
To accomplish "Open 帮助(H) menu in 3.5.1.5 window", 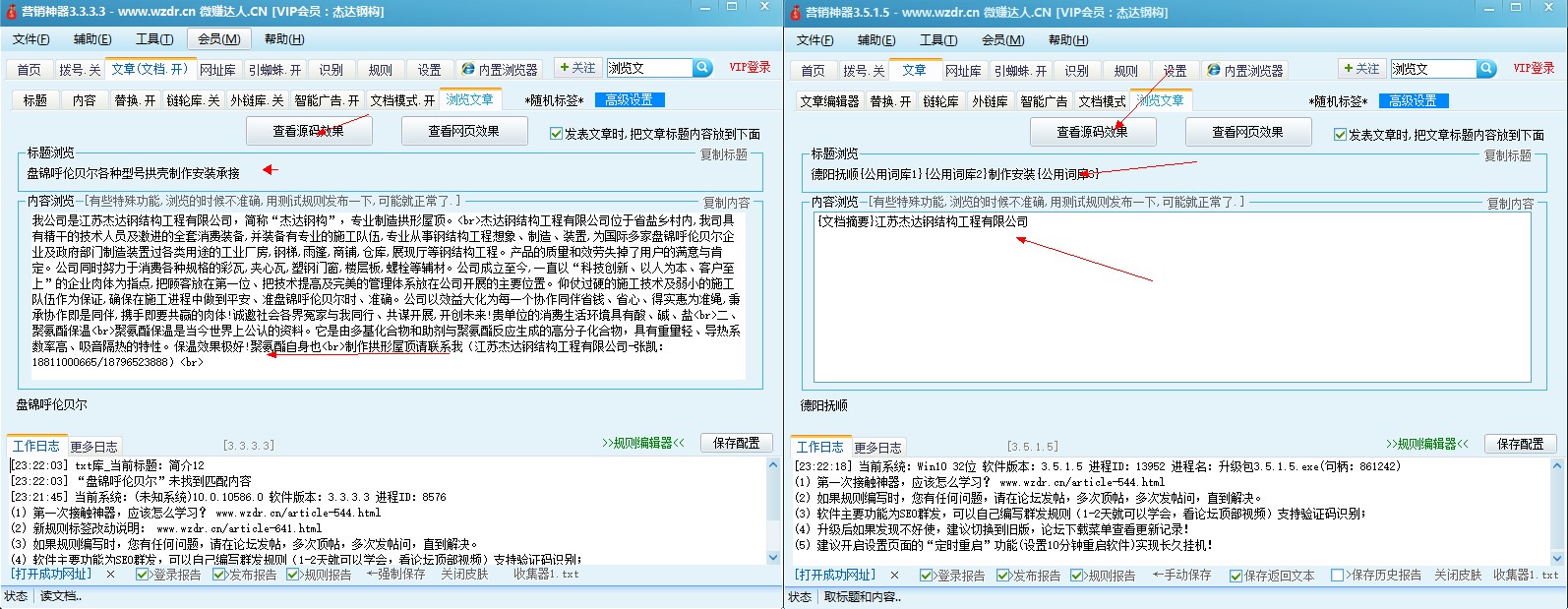I will [1068, 40].
